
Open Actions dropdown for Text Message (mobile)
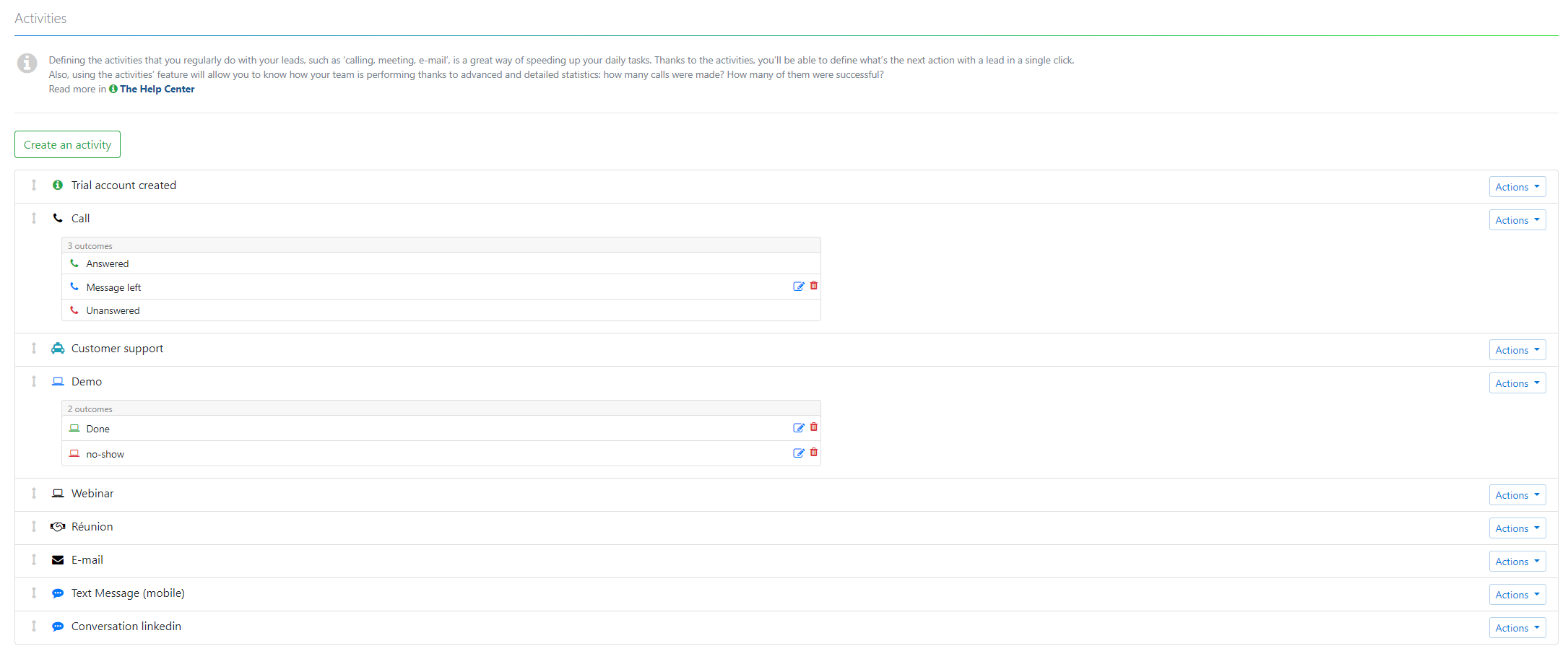[1517, 595]
